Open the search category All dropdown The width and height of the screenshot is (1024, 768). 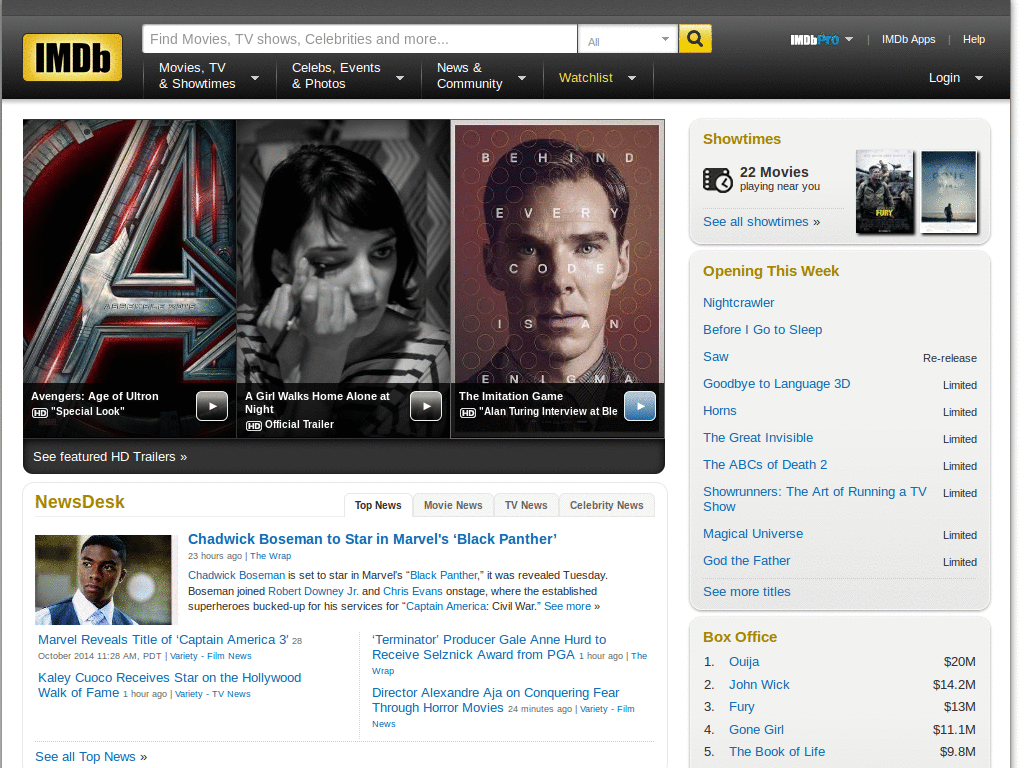pos(628,40)
